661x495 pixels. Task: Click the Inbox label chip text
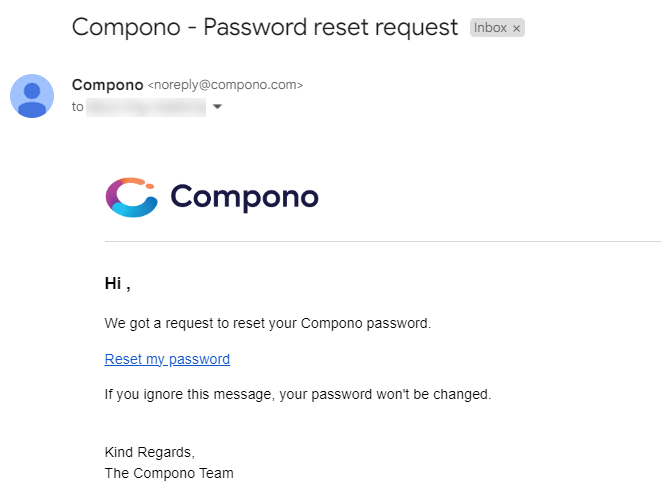[490, 28]
